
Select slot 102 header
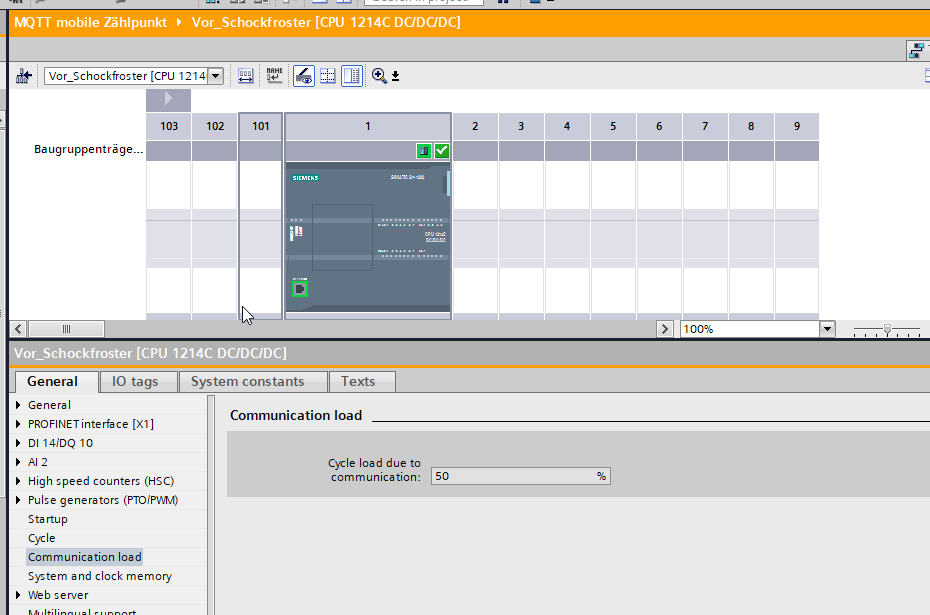[x=215, y=126]
